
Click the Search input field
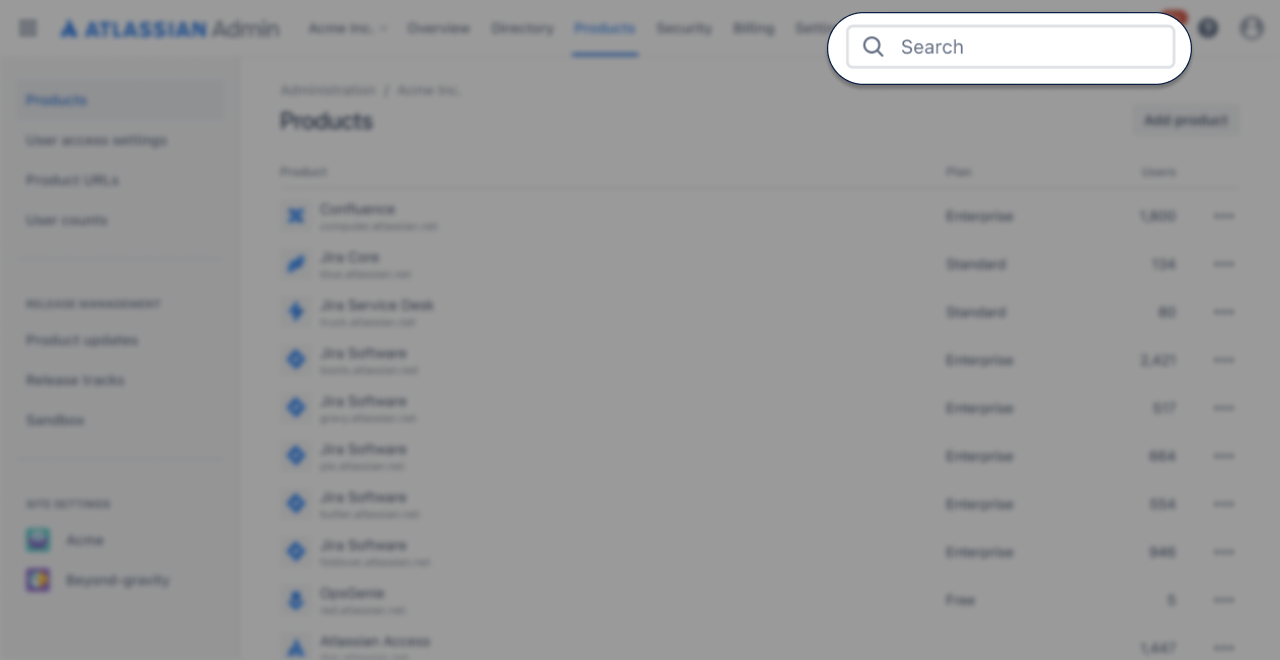1010,47
